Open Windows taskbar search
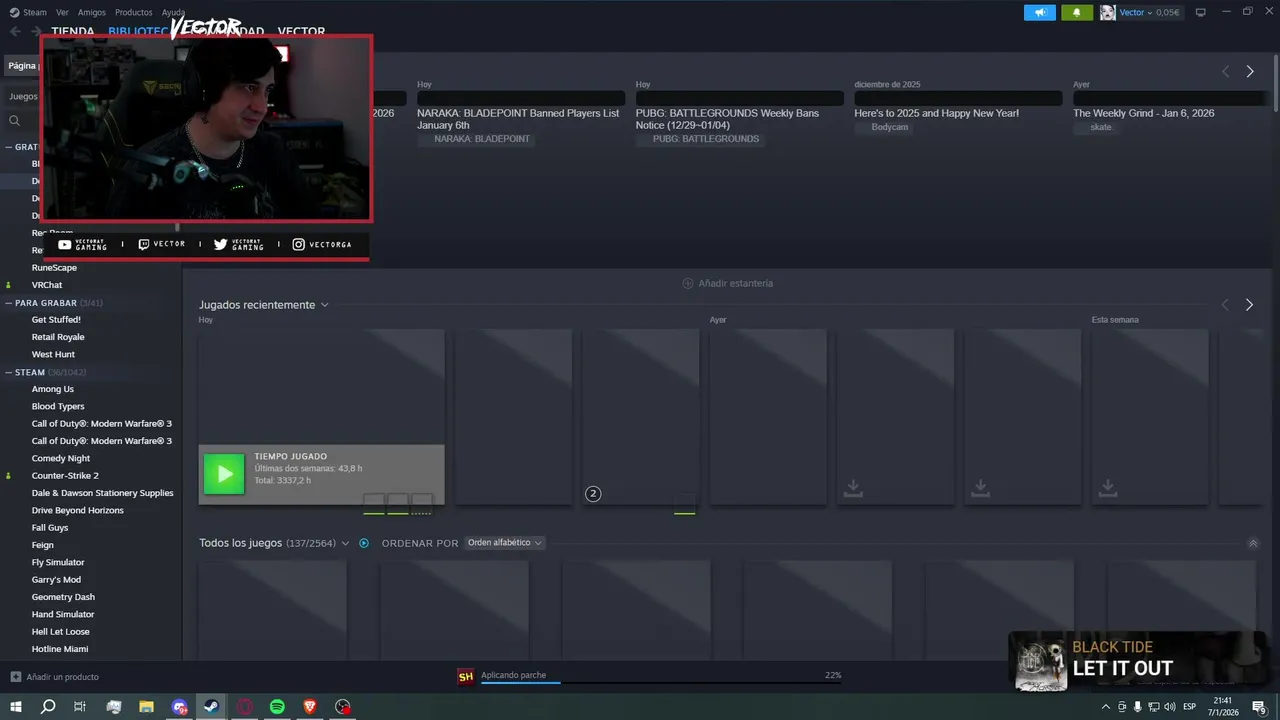Image resolution: width=1280 pixels, height=720 pixels. [x=48, y=707]
